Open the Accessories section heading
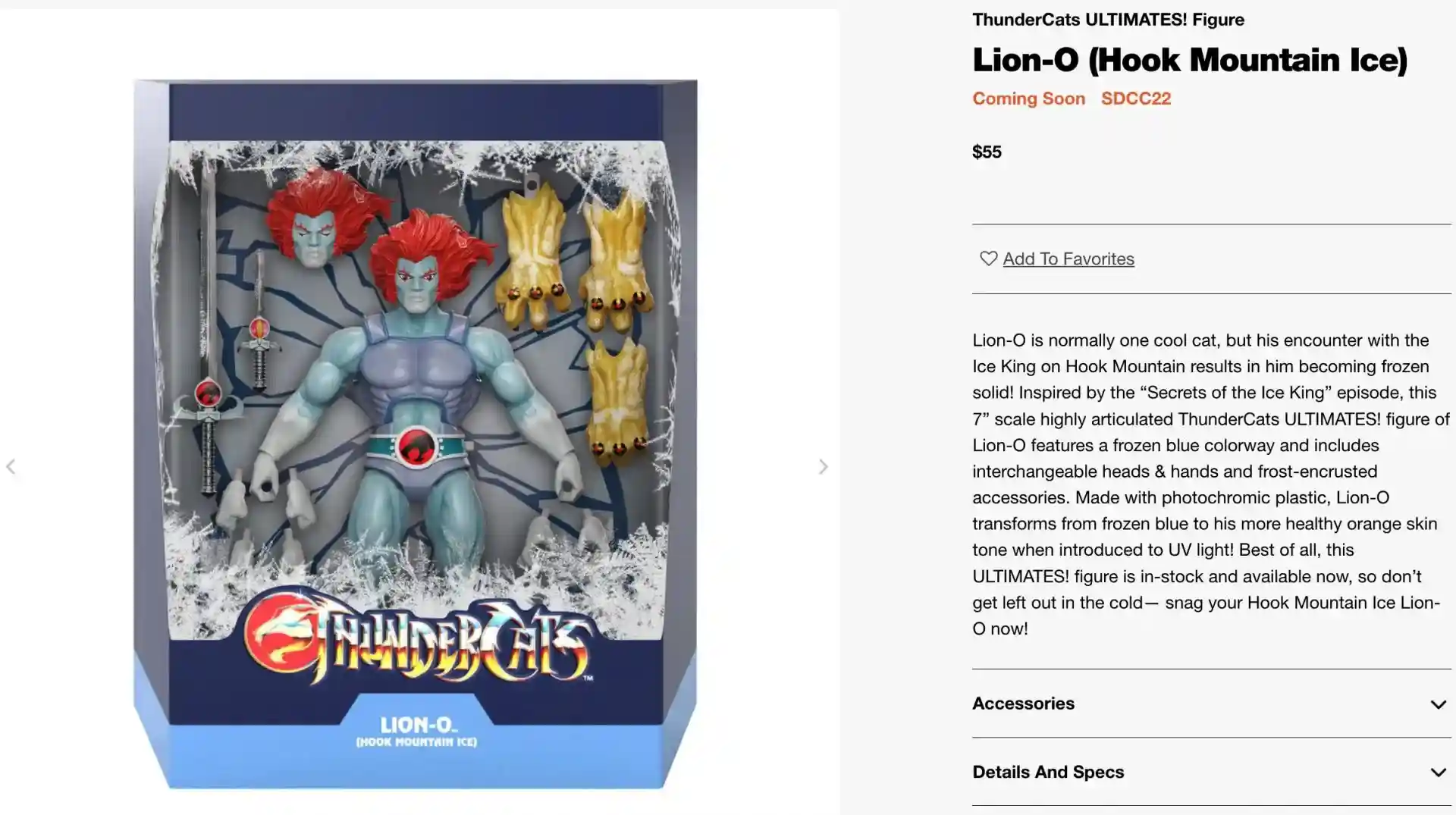Image resolution: width=1456 pixels, height=815 pixels. click(x=1023, y=704)
